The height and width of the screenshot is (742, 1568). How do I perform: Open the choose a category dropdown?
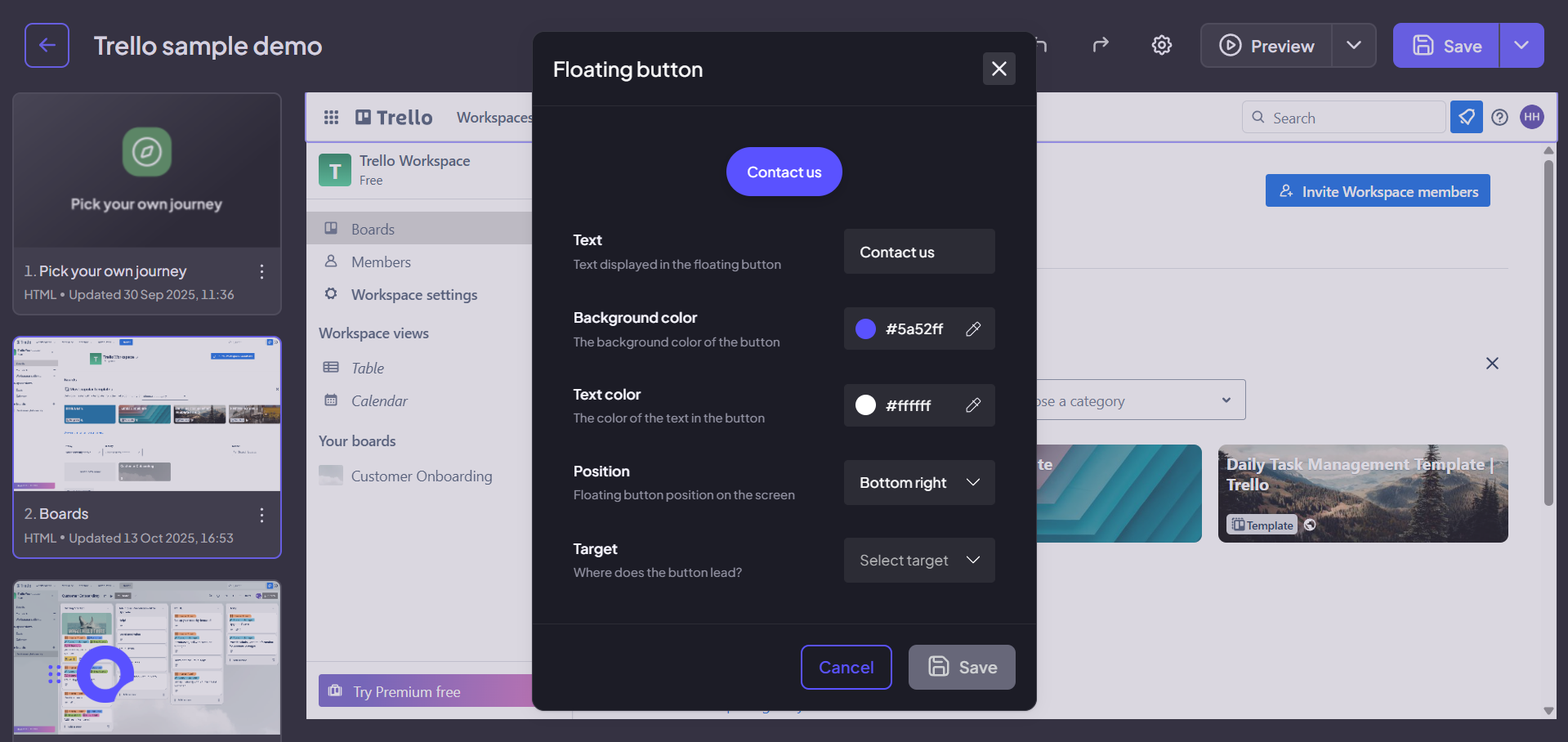pos(1141,400)
